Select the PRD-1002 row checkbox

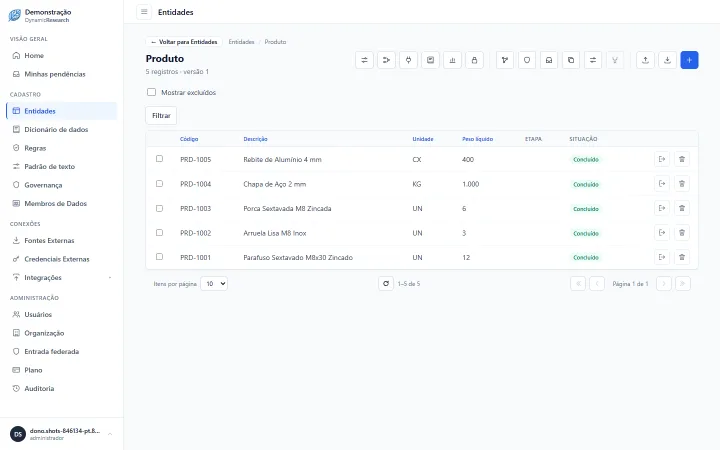point(159,233)
